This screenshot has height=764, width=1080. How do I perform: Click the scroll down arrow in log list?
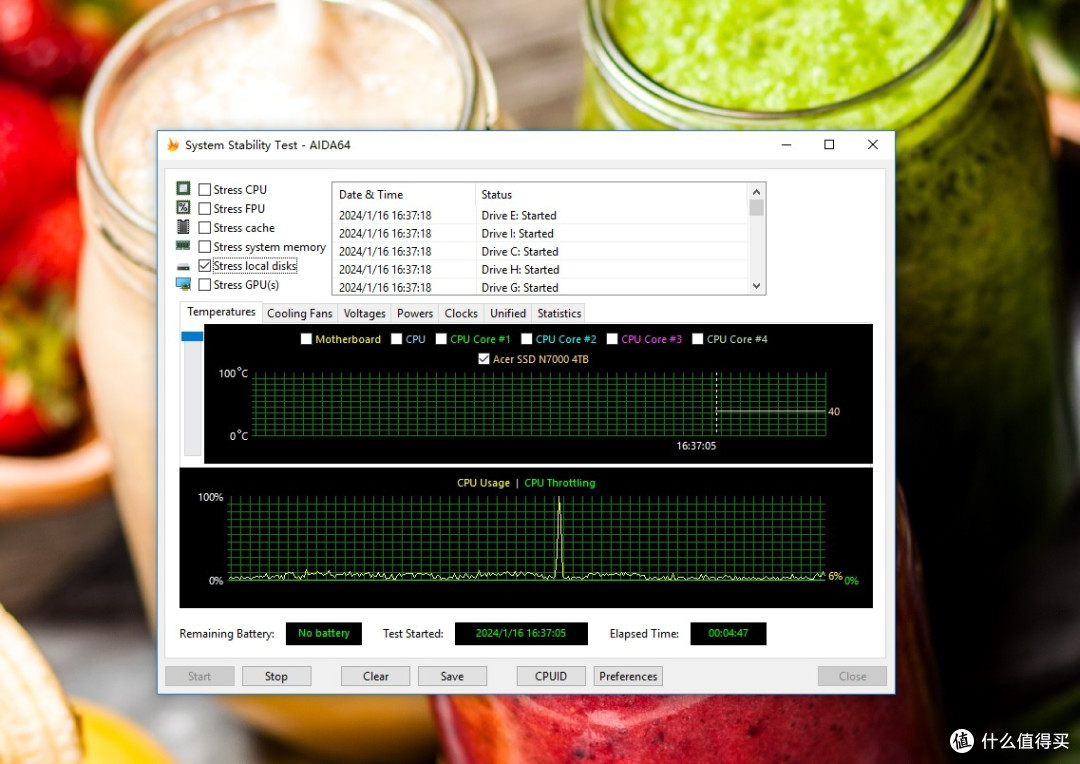click(756, 286)
